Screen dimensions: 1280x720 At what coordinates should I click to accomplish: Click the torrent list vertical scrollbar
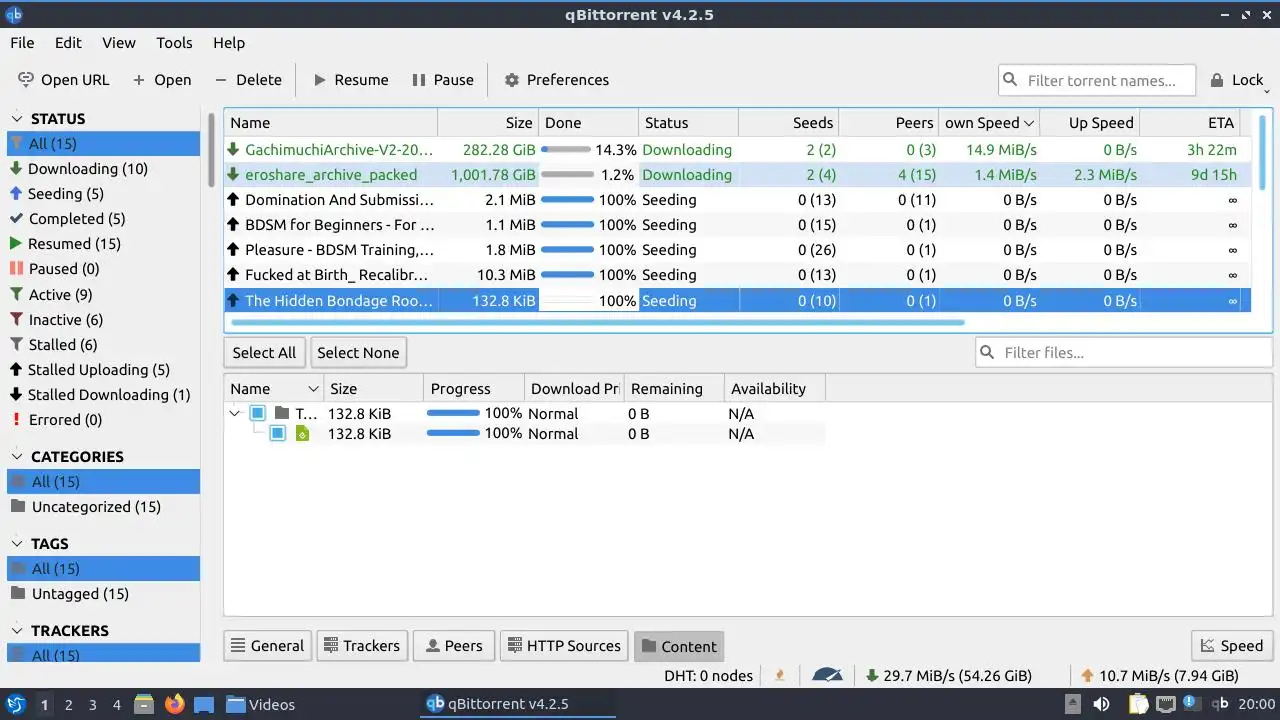point(1262,150)
